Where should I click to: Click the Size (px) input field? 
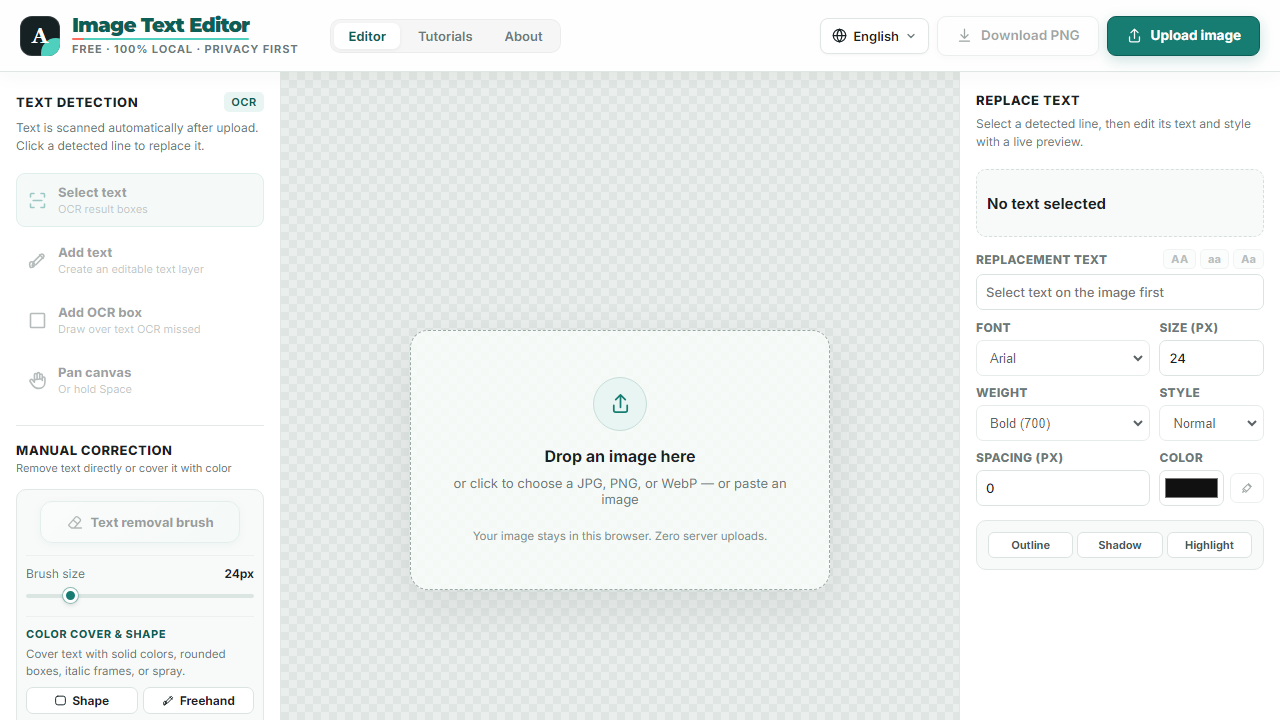[1211, 358]
